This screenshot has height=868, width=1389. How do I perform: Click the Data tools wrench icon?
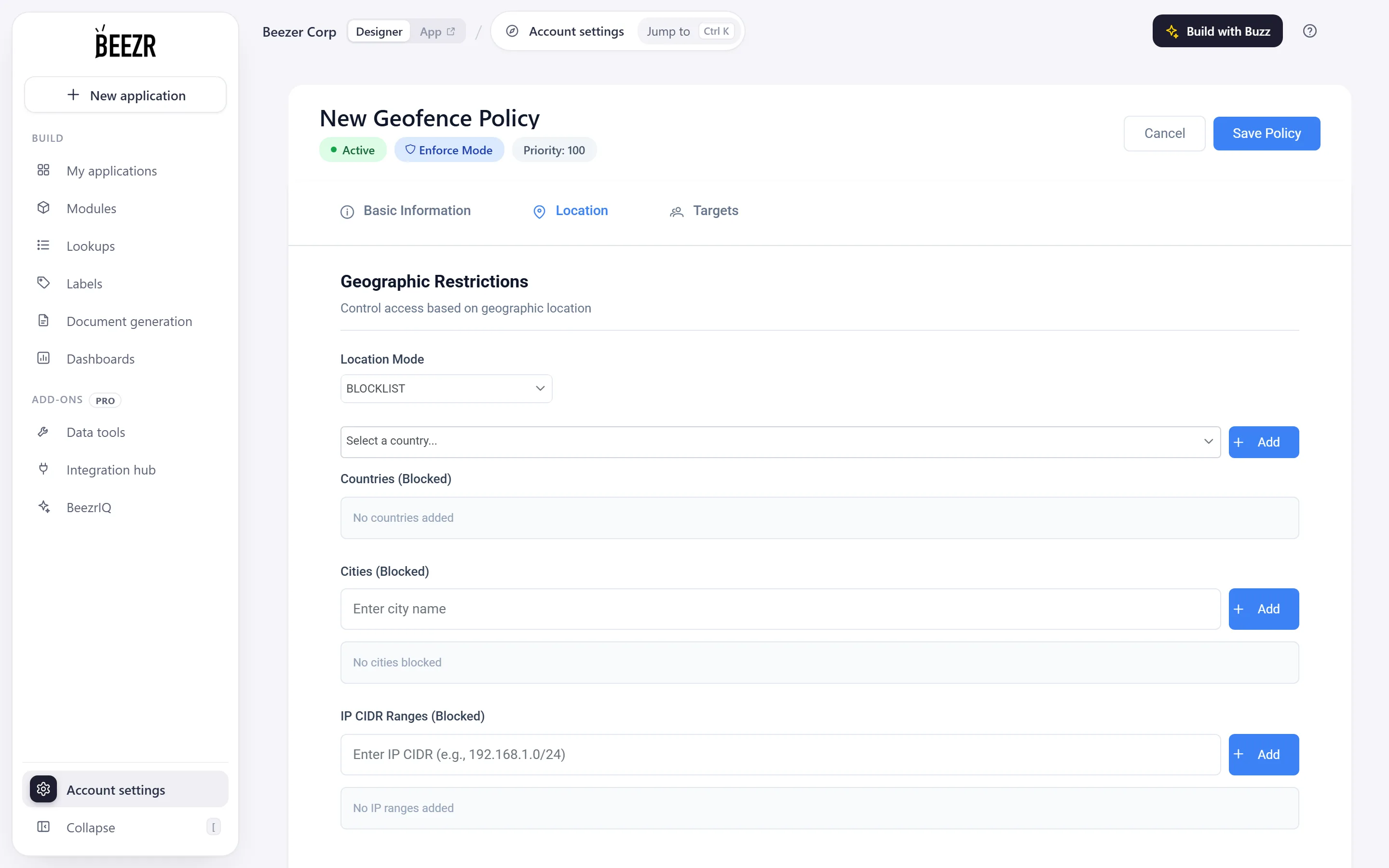point(43,432)
